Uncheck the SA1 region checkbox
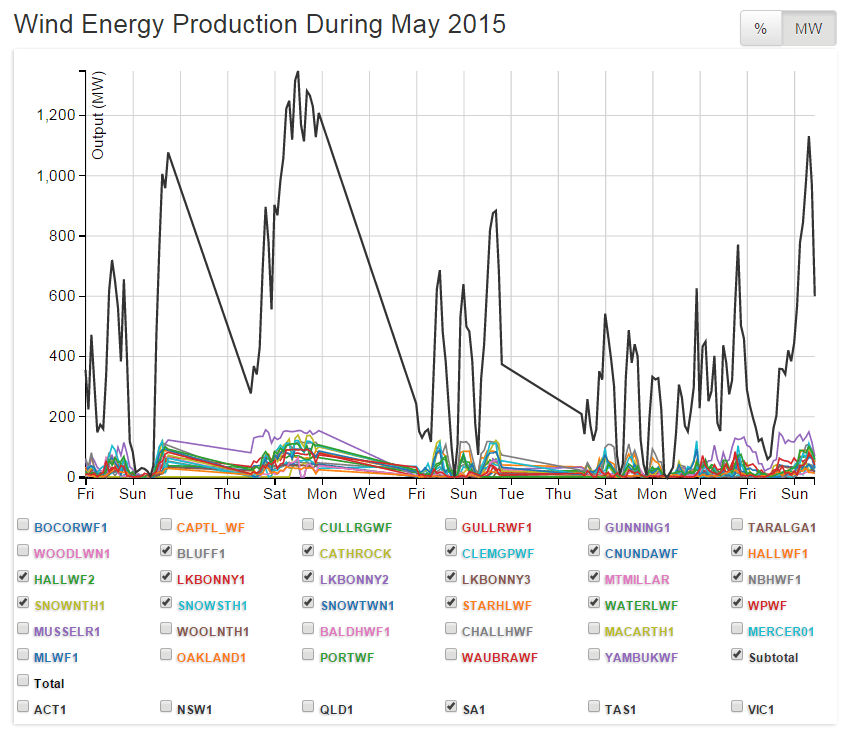851x729 pixels. [452, 707]
